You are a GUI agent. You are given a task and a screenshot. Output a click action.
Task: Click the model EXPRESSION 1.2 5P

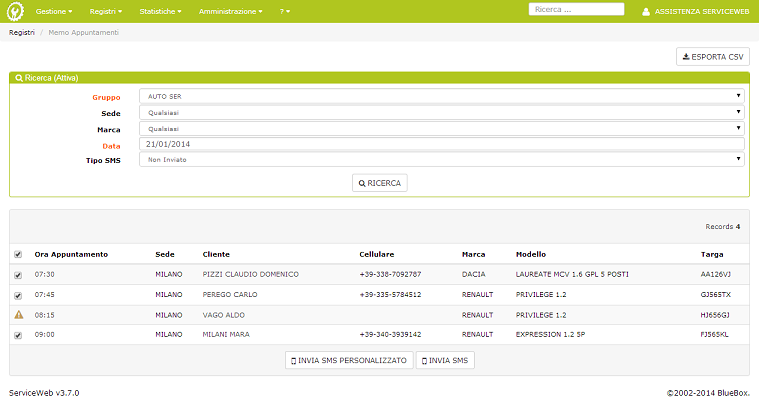(550, 334)
